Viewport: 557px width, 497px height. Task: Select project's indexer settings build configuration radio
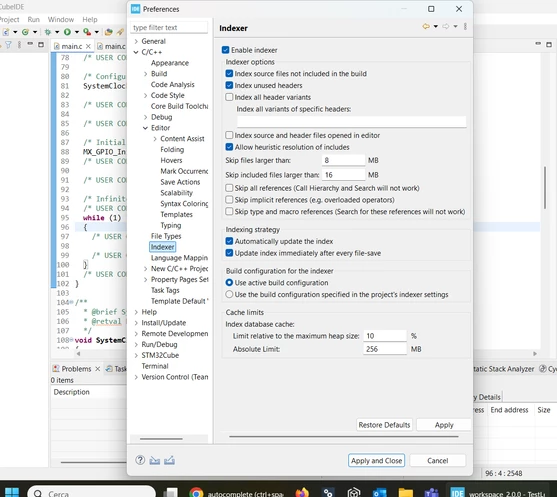229,295
